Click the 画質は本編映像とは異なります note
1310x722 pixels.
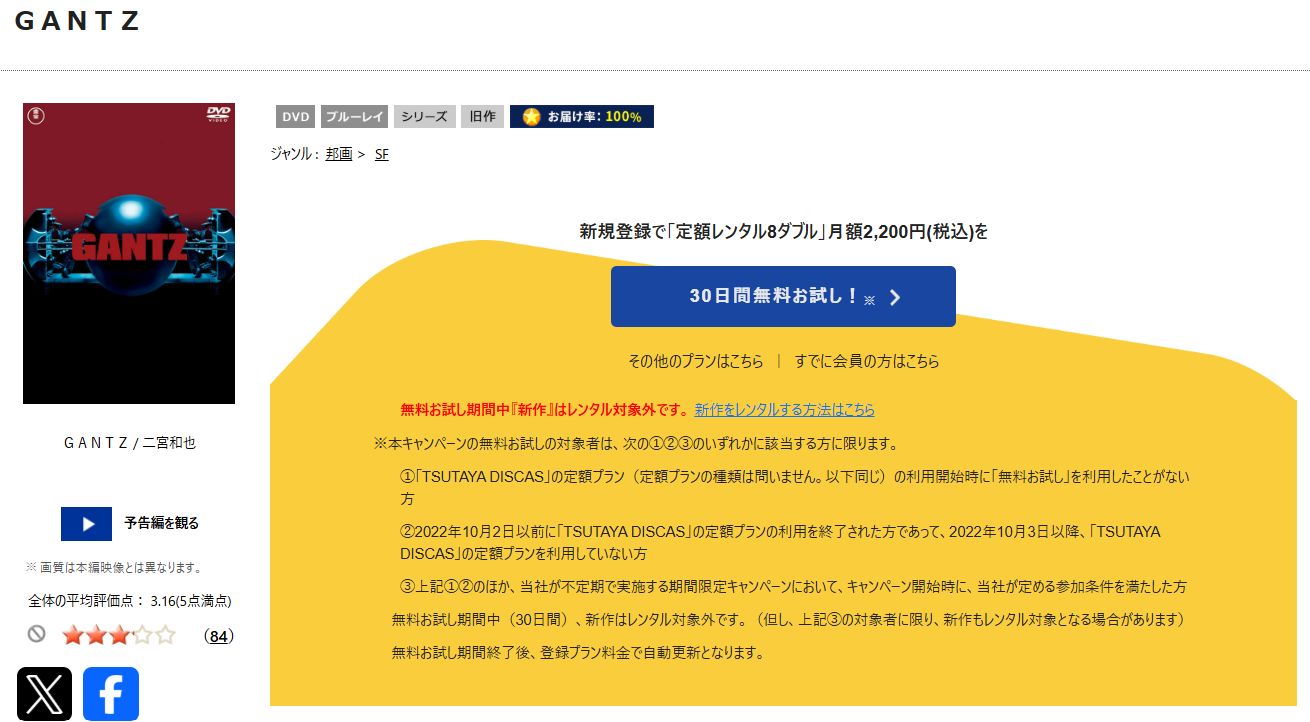click(x=114, y=567)
